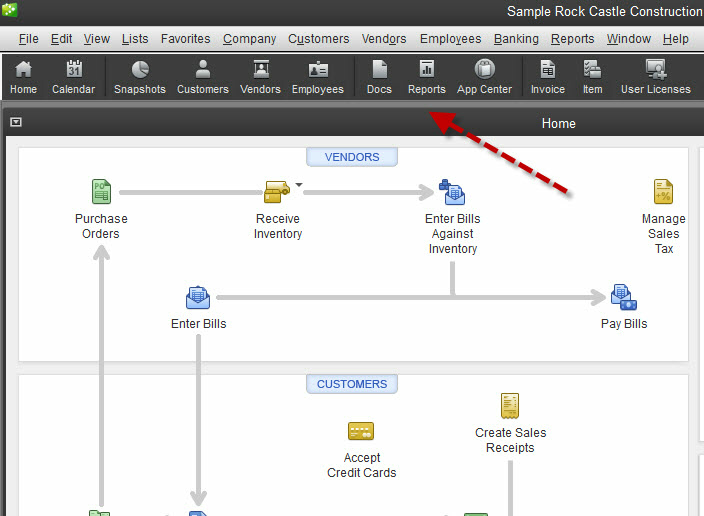Open the Home window control menu box
The height and width of the screenshot is (516, 704).
(16, 122)
